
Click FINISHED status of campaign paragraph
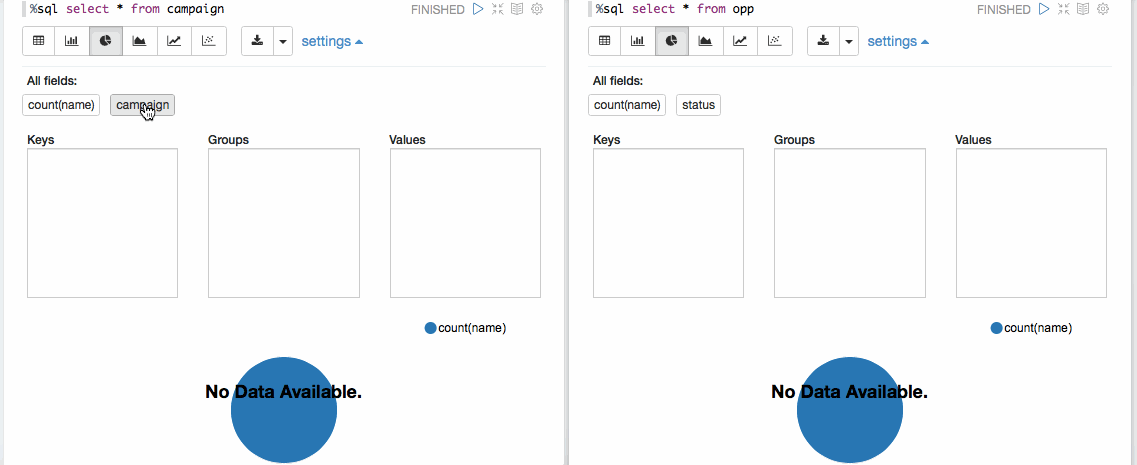(437, 9)
